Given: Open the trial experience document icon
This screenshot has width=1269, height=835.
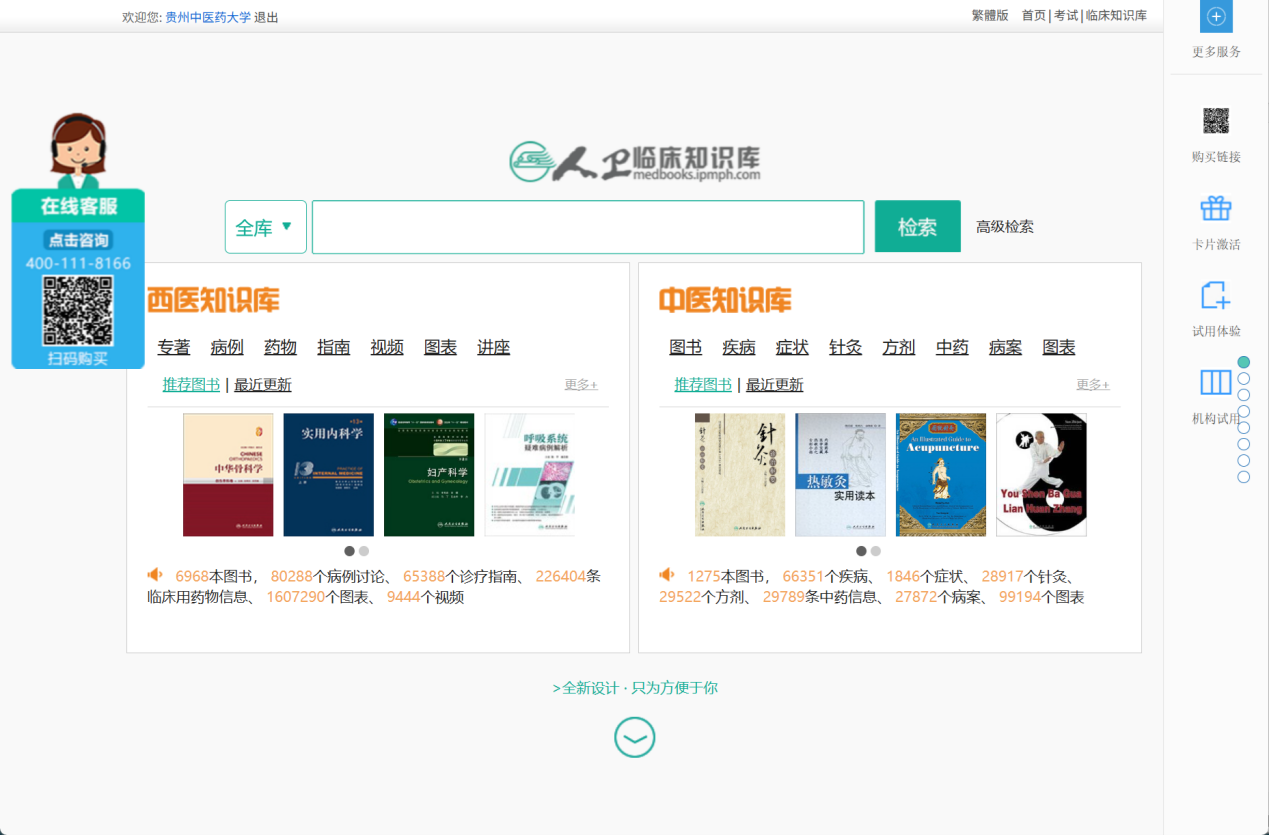Looking at the screenshot, I should [1216, 296].
